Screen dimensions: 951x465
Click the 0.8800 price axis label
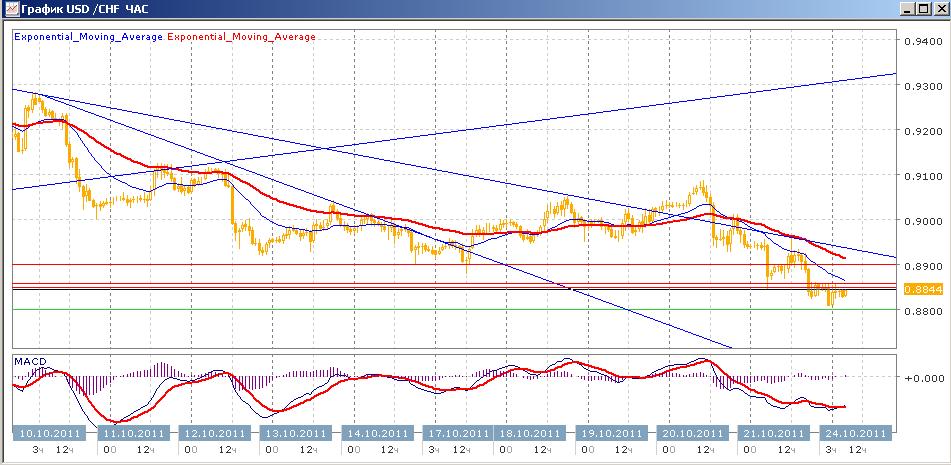click(923, 310)
